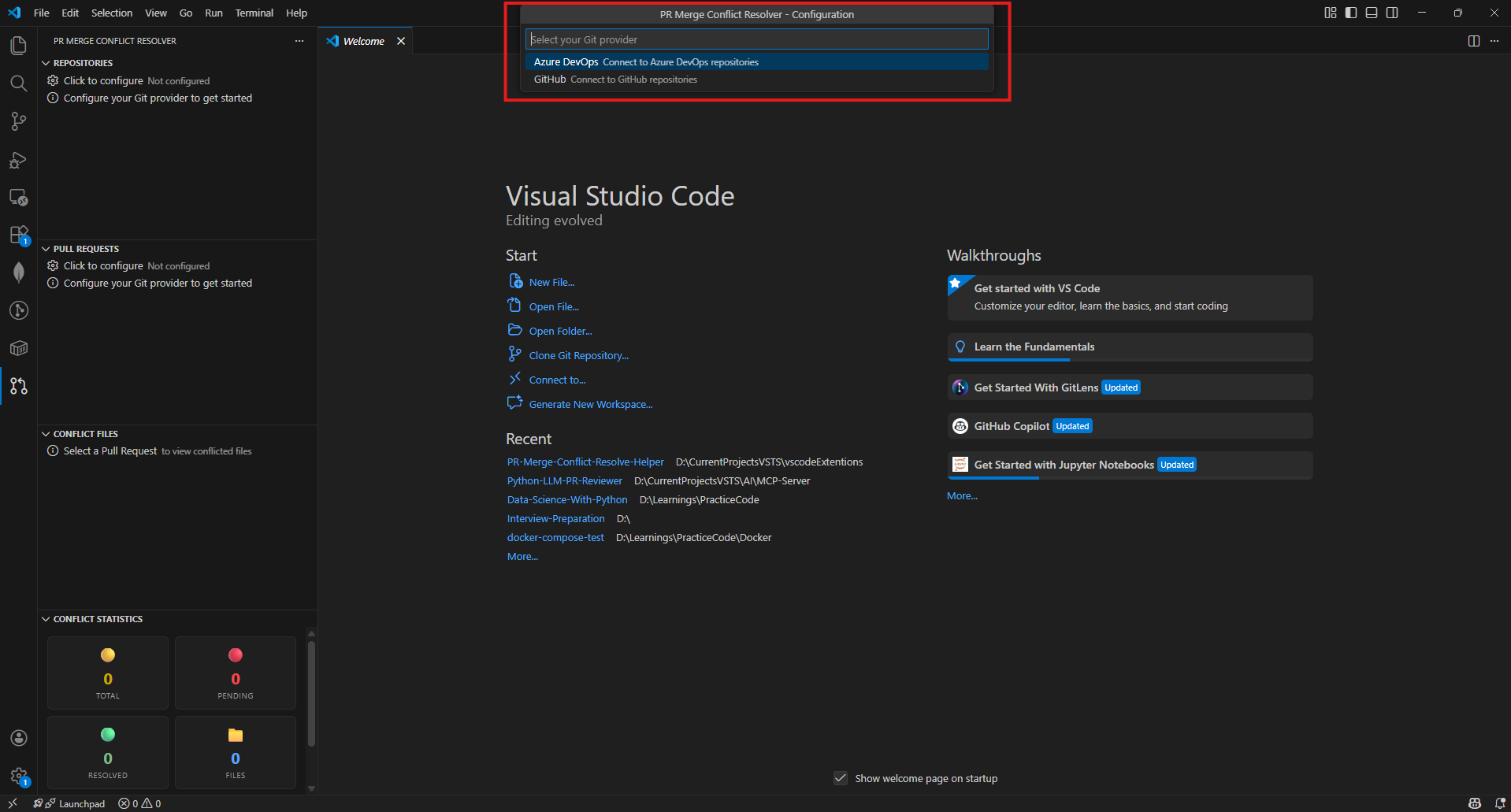The image size is (1511, 812).
Task: Open notifications bell in status bar
Action: coord(1500,803)
